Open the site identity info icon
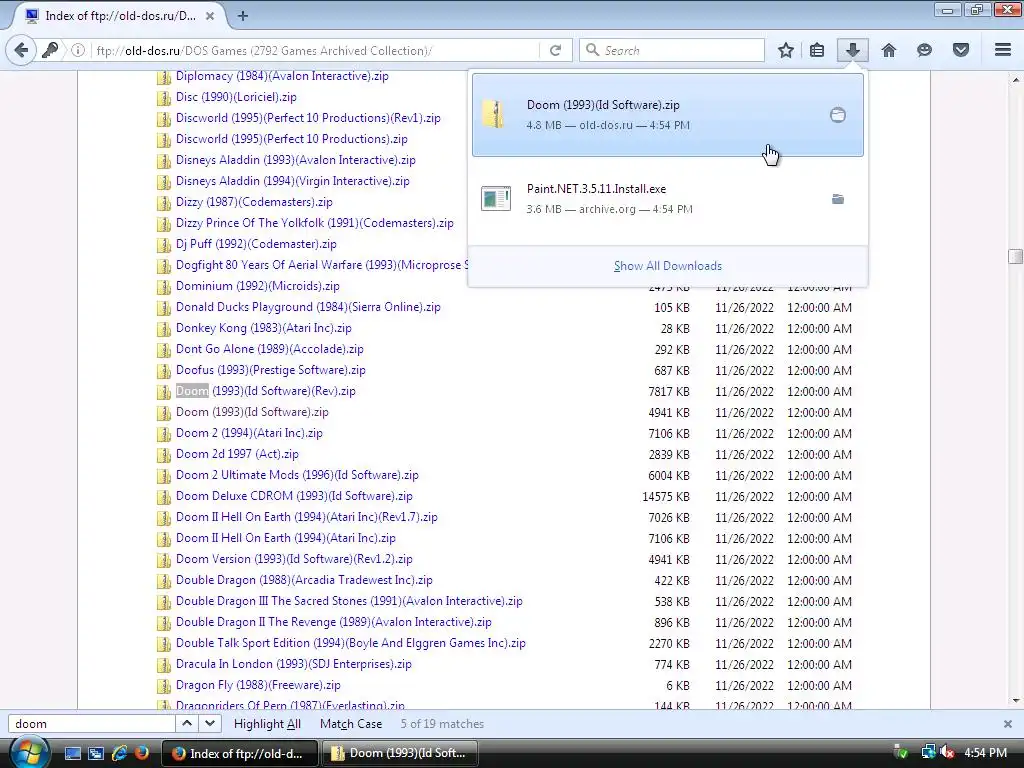This screenshot has width=1024, height=768. 78,50
